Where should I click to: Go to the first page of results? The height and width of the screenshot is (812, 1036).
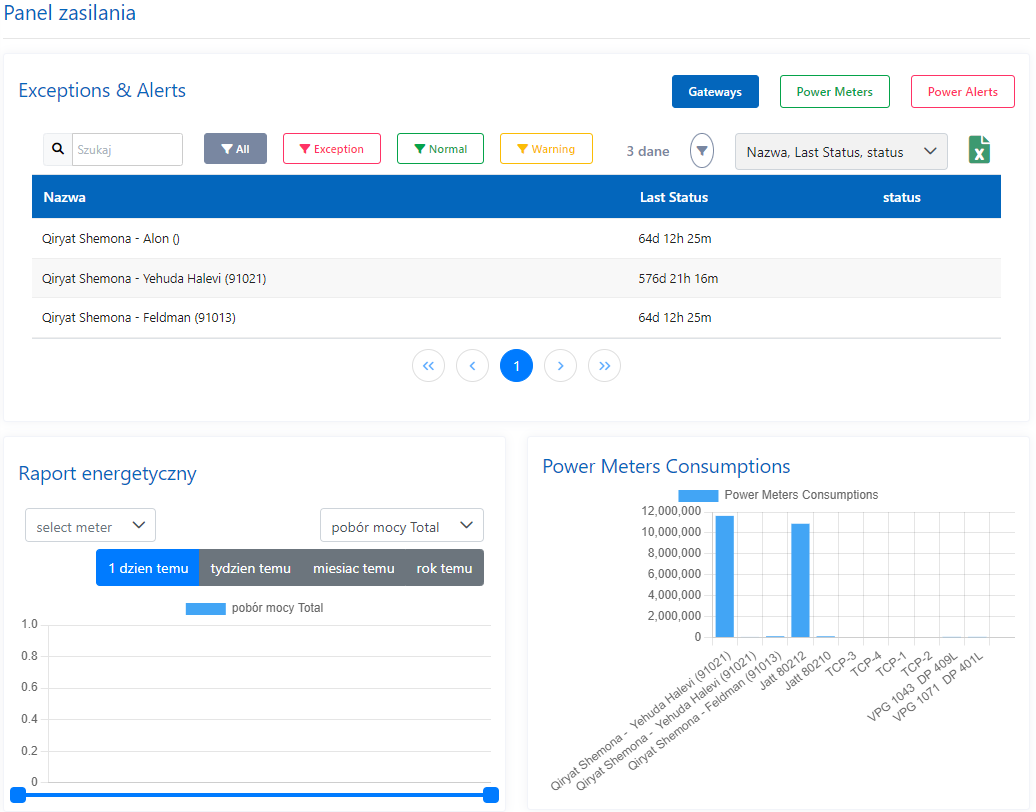point(428,366)
